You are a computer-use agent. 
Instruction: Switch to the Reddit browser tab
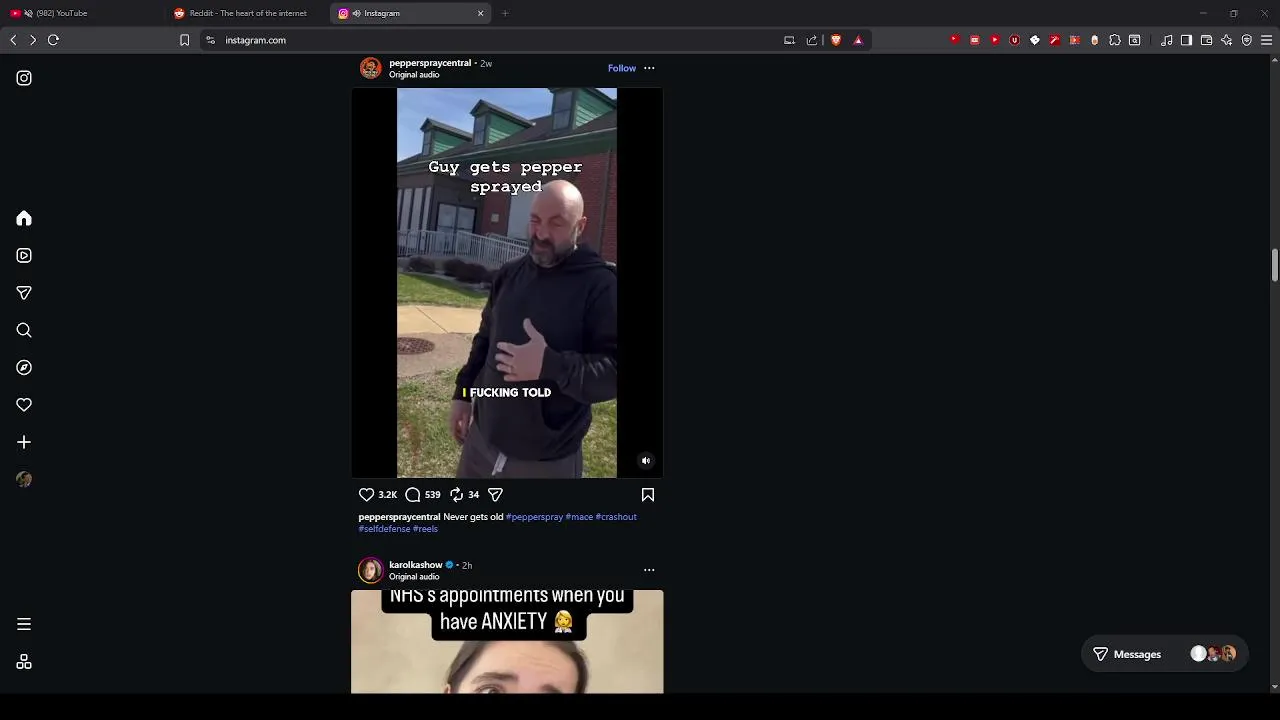point(248,13)
